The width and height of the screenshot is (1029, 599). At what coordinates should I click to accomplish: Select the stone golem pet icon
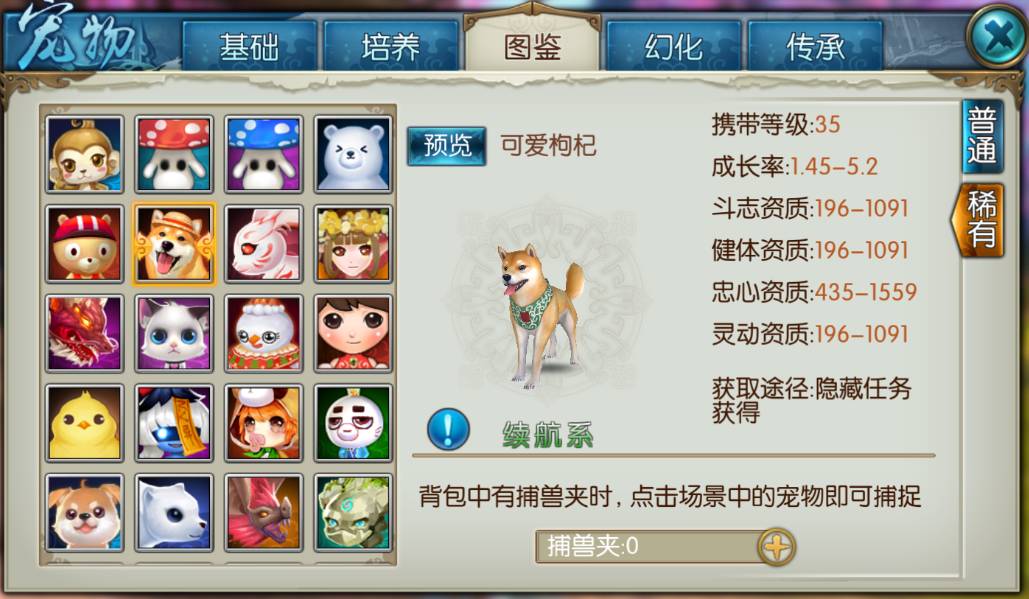click(353, 512)
